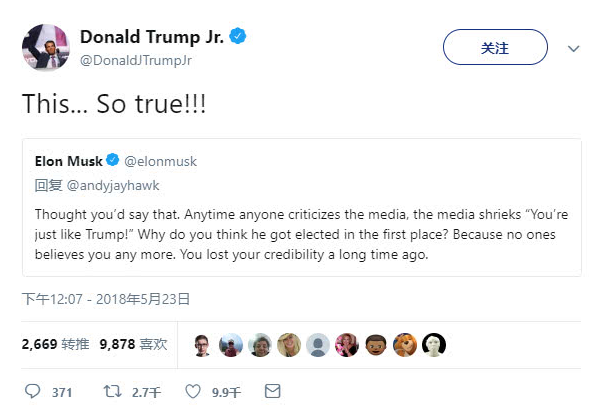This screenshot has width=602, height=411.
Task: View the 2,669 转推 retweets list
Action: 54,344
